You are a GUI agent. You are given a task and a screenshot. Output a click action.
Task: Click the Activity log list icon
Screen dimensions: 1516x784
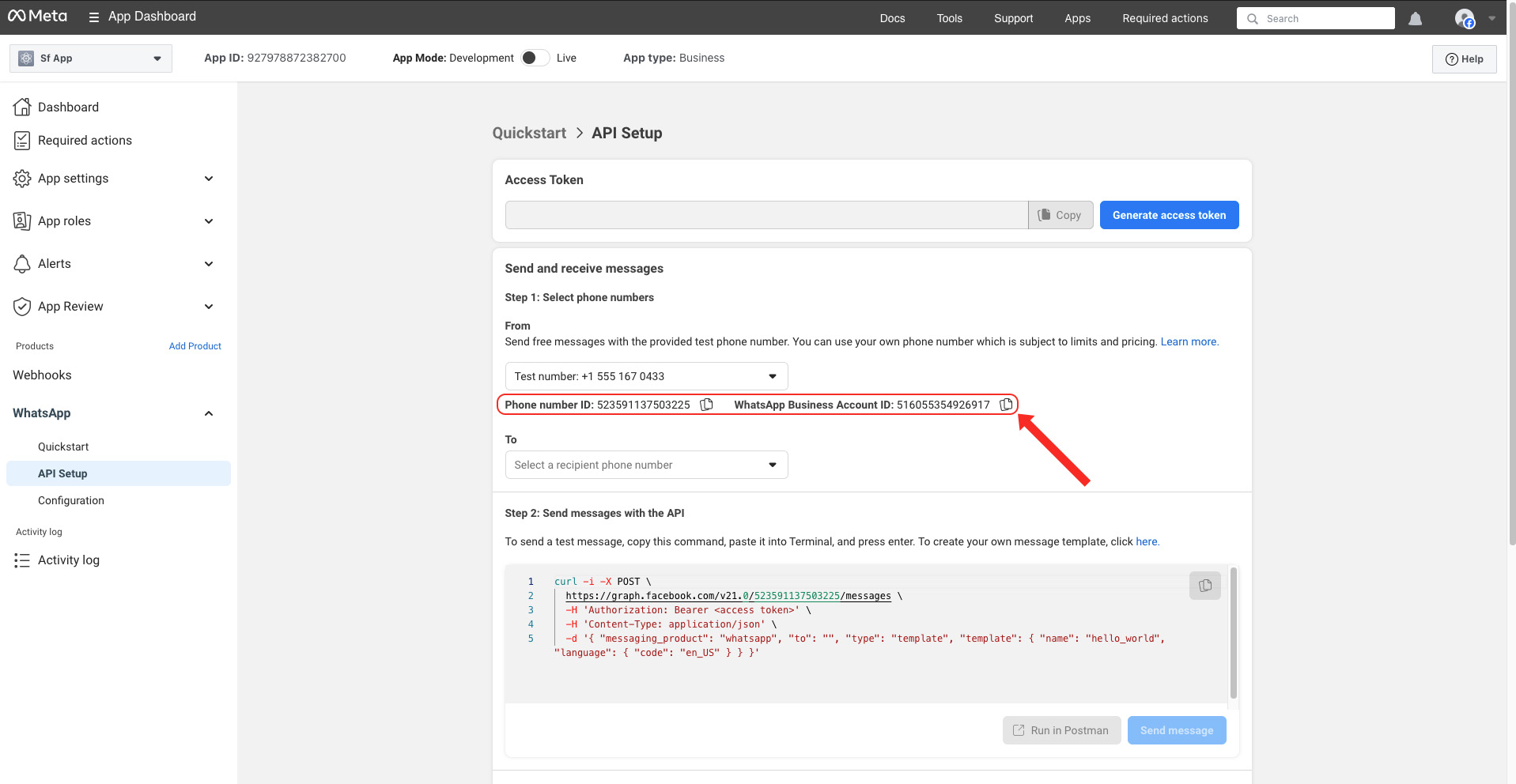[22, 560]
